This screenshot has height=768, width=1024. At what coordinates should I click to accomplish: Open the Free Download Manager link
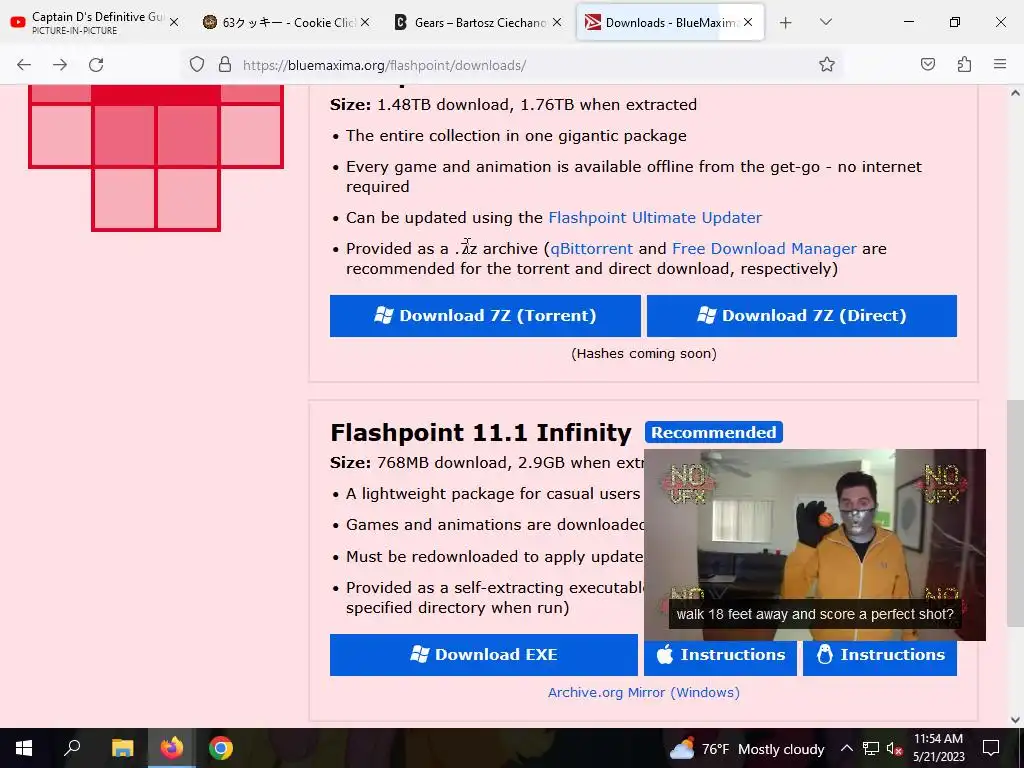[x=764, y=249]
